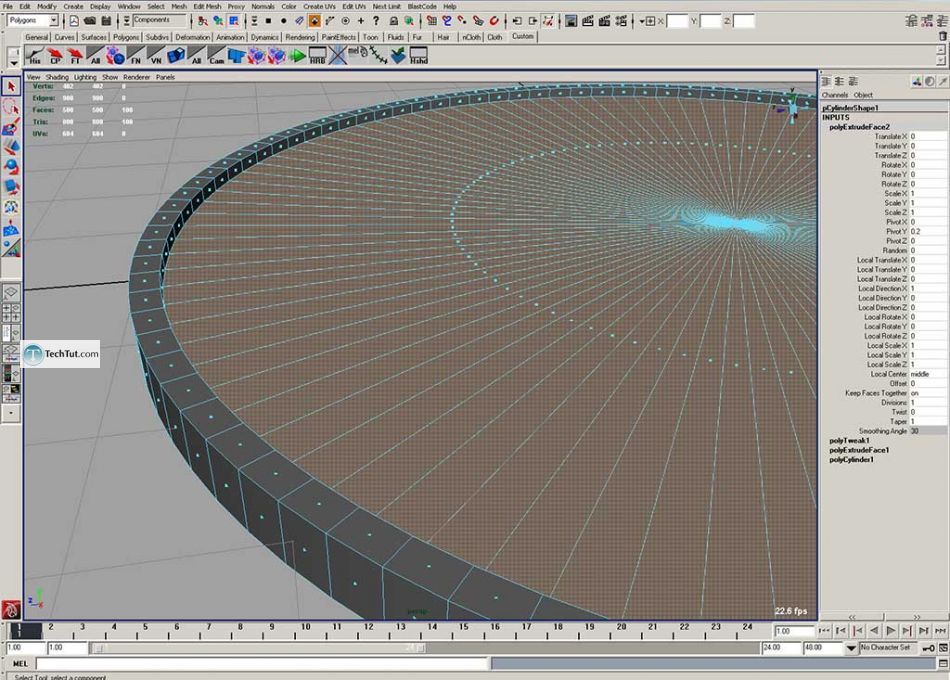
Task: Open the Create UVs menu
Action: pos(319,6)
